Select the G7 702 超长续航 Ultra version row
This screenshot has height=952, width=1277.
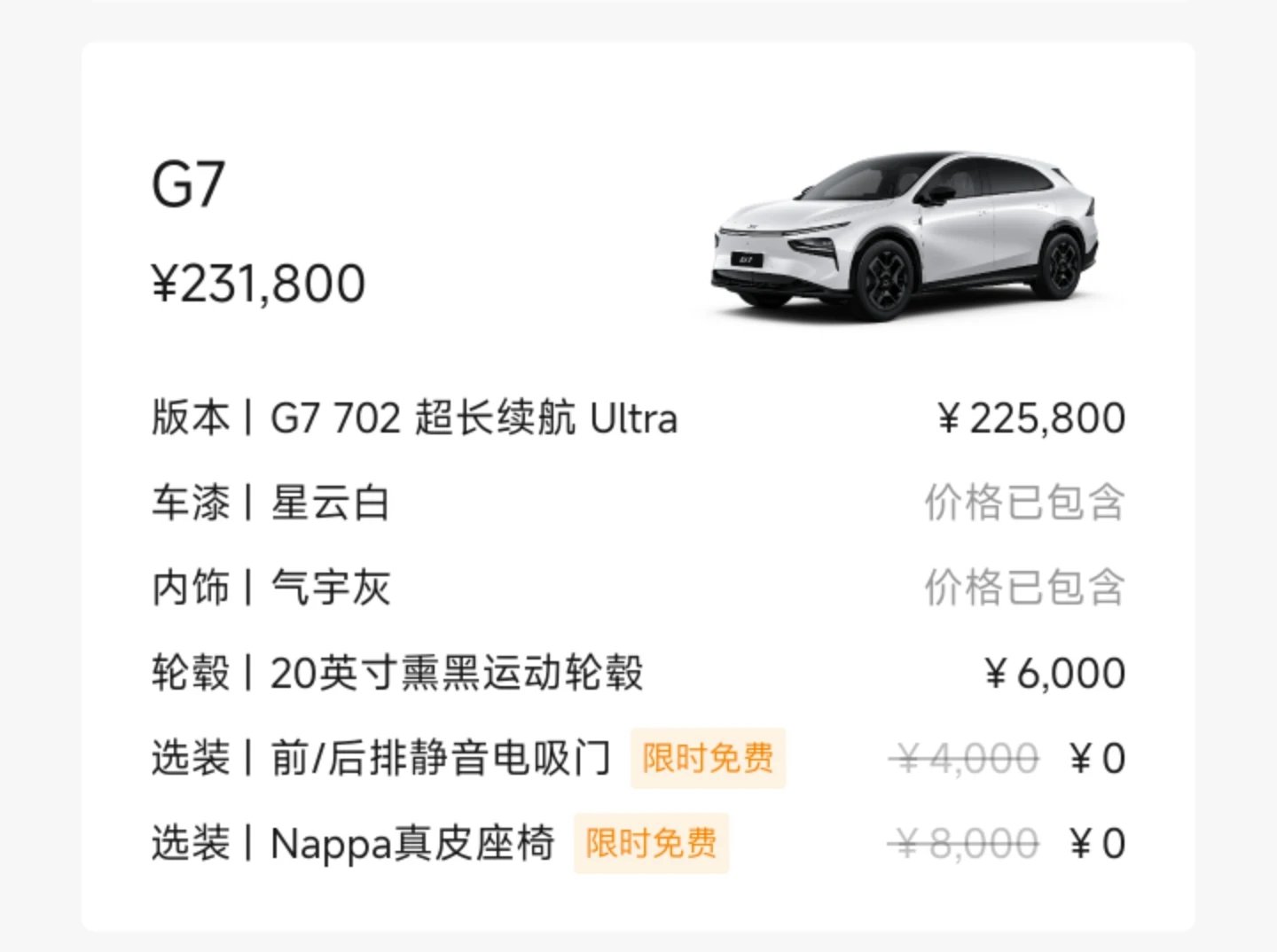coord(474,417)
